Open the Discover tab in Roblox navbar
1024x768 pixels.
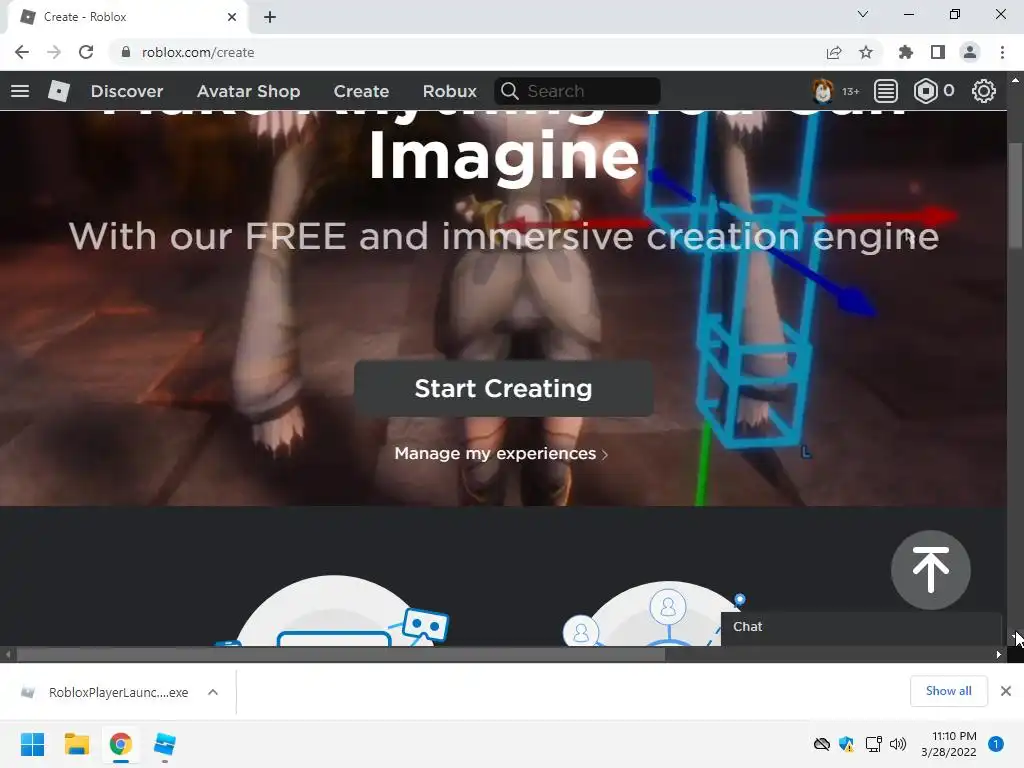click(x=127, y=91)
